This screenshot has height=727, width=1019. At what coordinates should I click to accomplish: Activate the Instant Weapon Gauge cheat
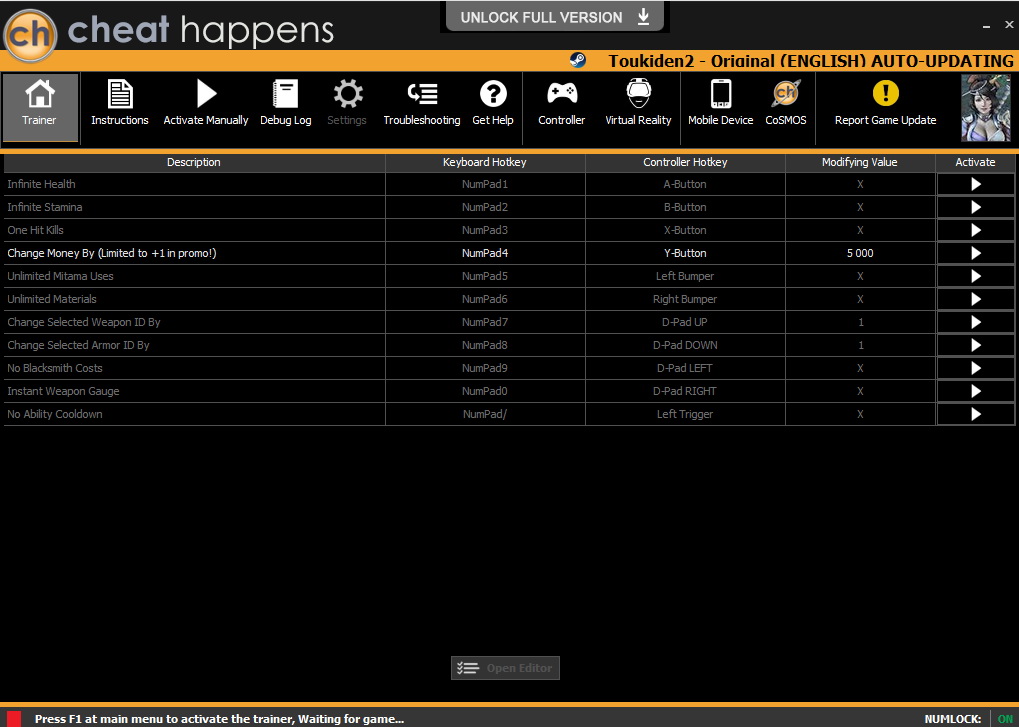(975, 391)
